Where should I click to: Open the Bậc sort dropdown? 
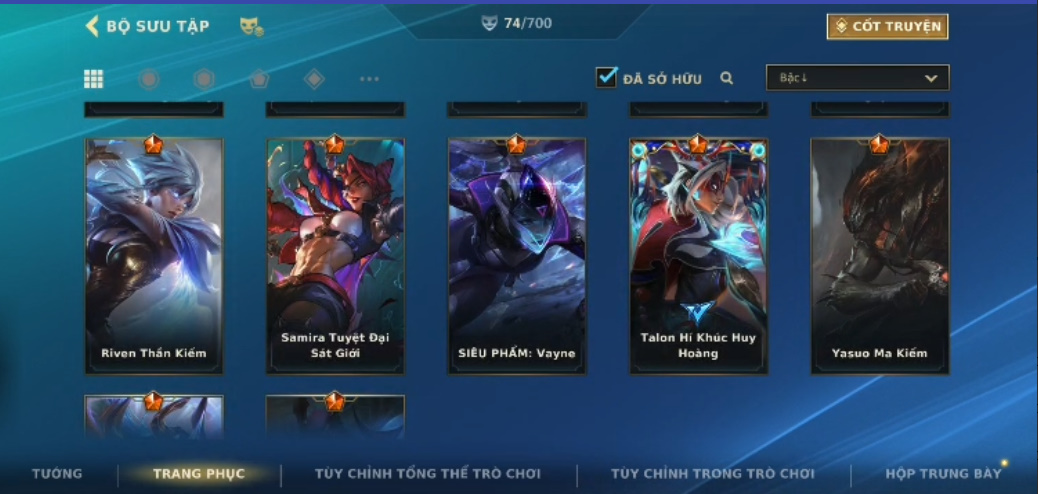(857, 77)
